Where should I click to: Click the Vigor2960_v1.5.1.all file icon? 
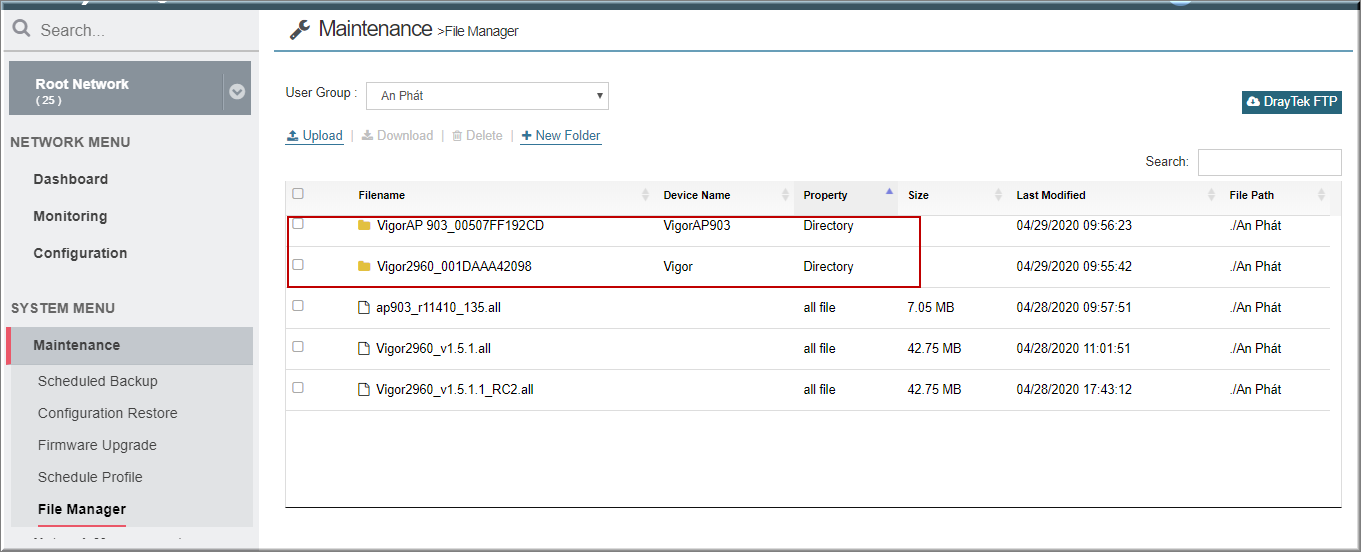coord(364,348)
